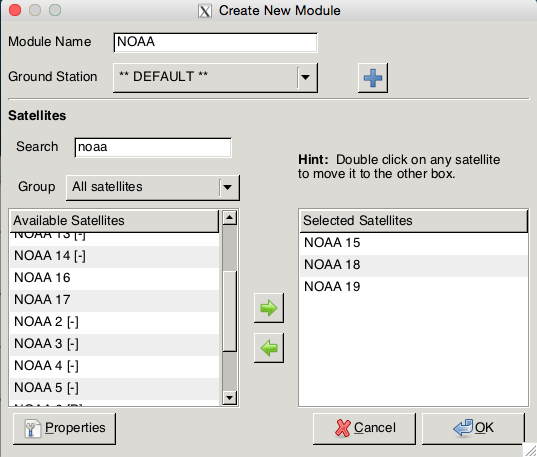Screen dimensions: 537x457
Task: Click scrollbar down arrow in available list
Action: [229, 398]
